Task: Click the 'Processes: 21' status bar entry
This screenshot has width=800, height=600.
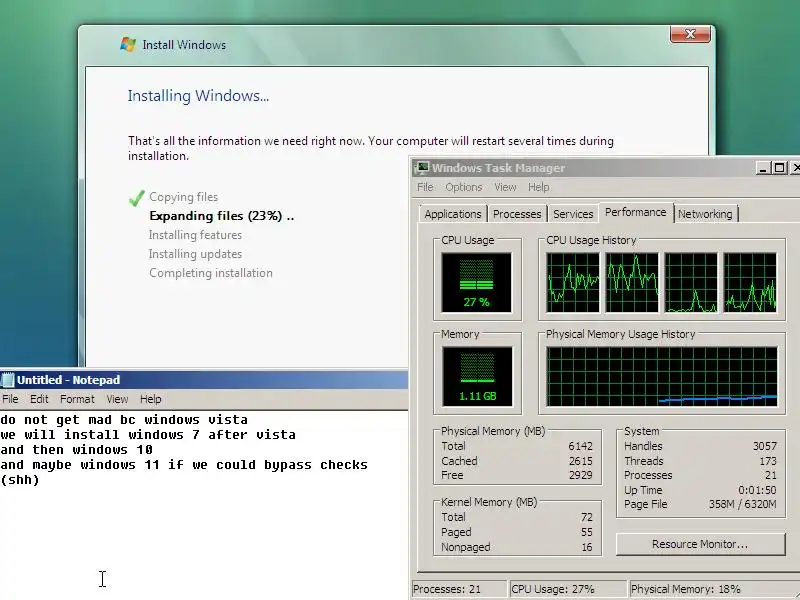Action: [459, 589]
